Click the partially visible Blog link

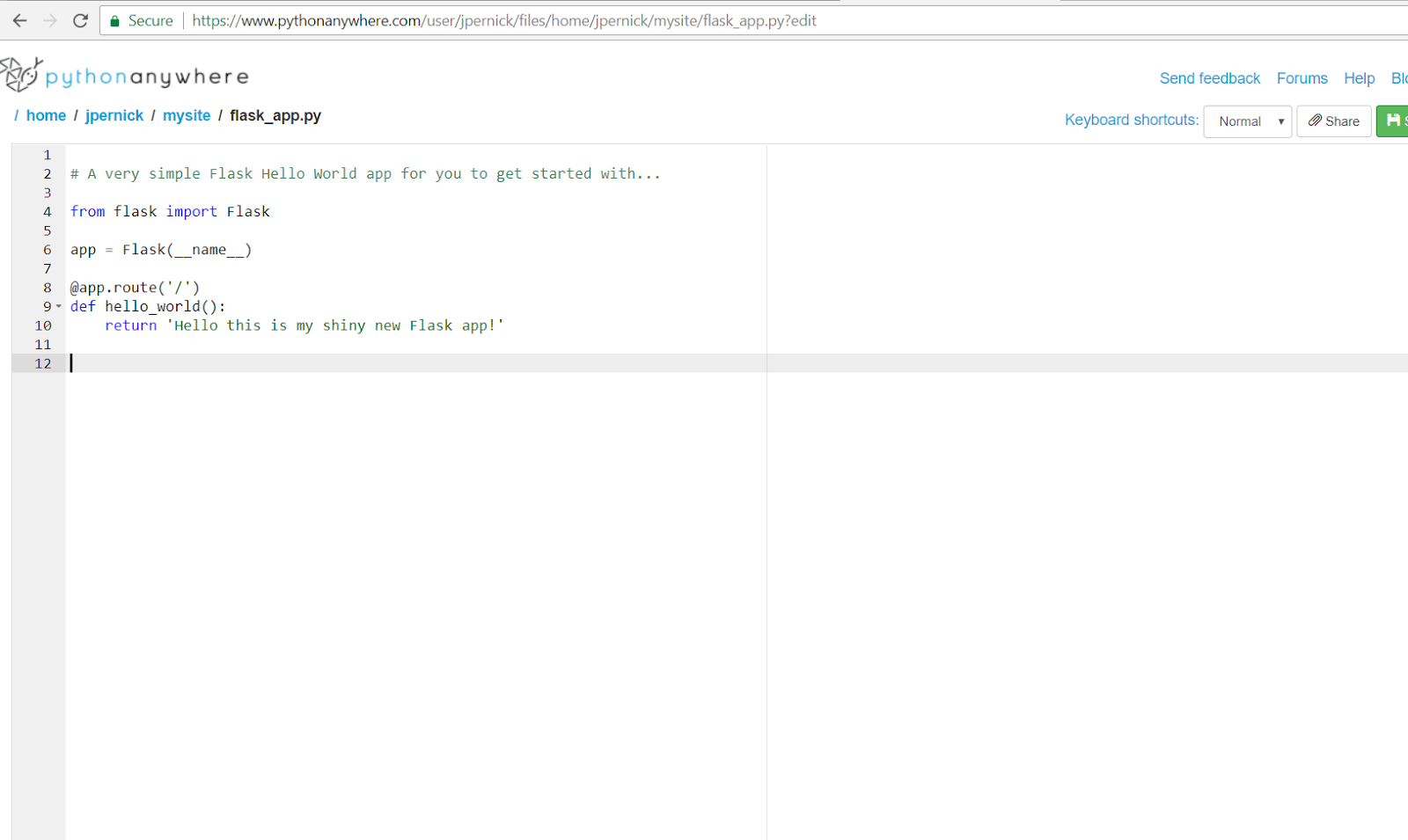(1399, 78)
